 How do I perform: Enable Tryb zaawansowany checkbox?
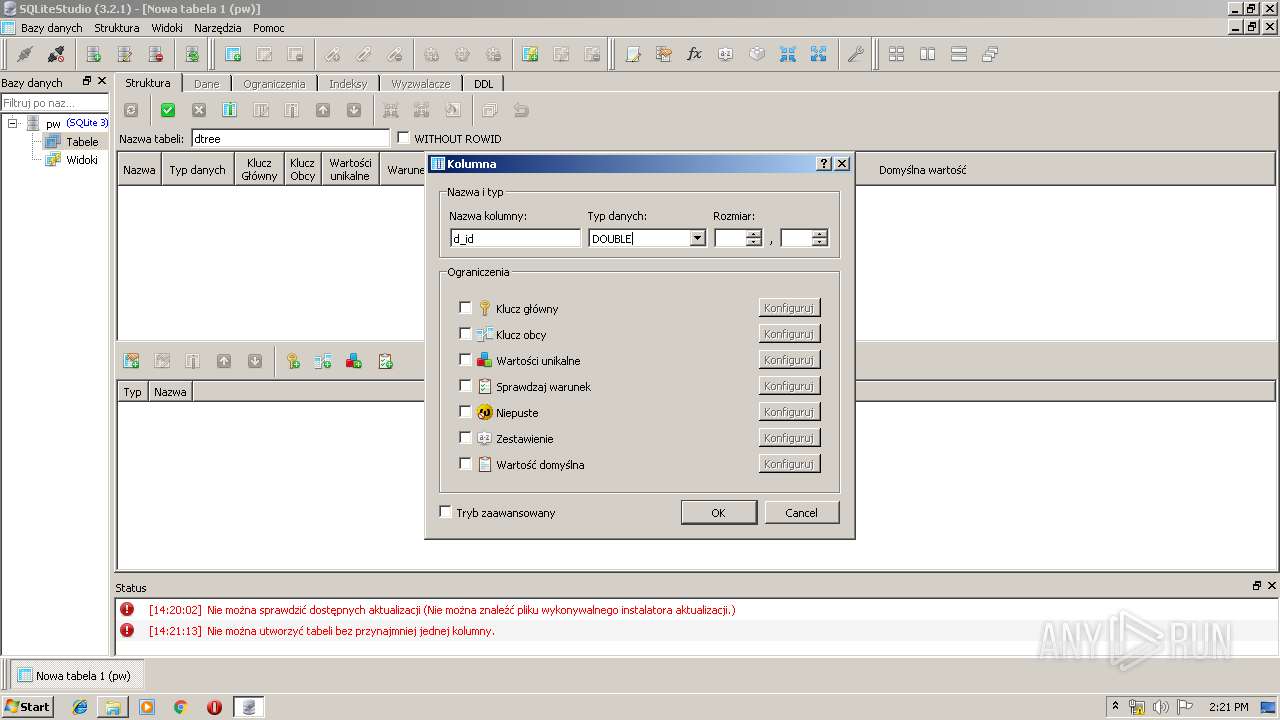(446, 512)
